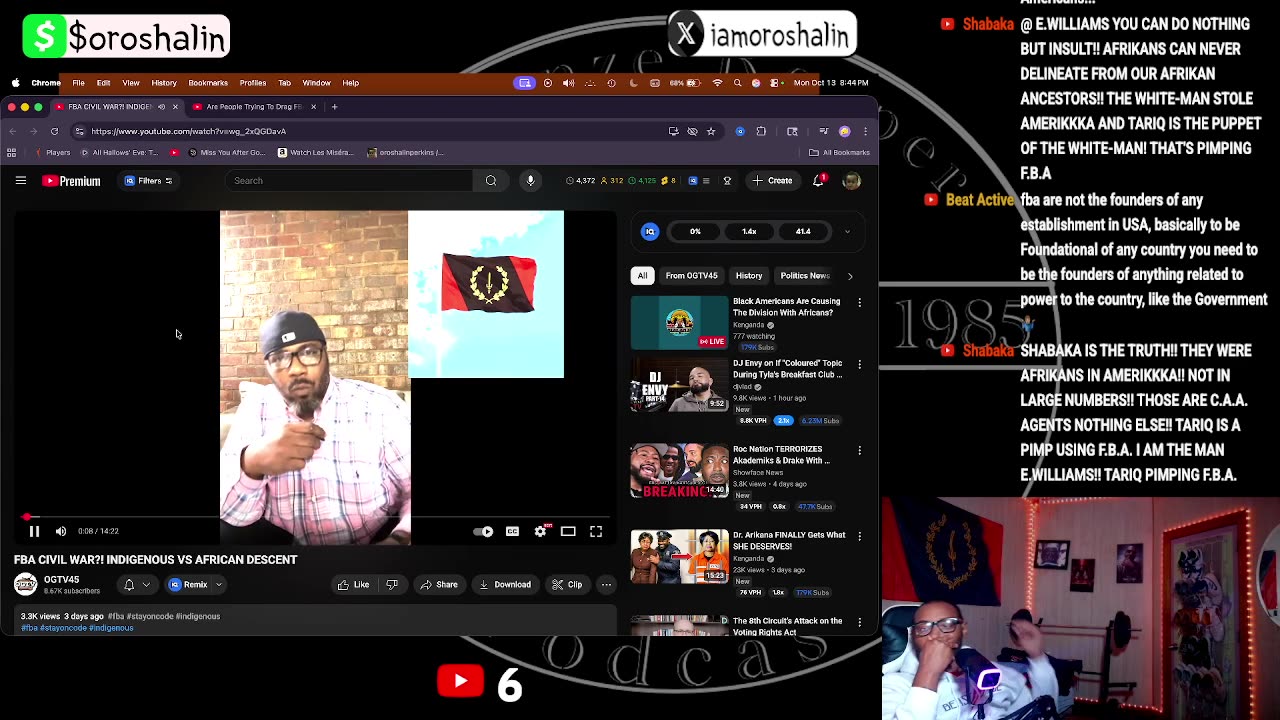The image size is (1280, 720).
Task: Select the History chip
Action: [749, 276]
